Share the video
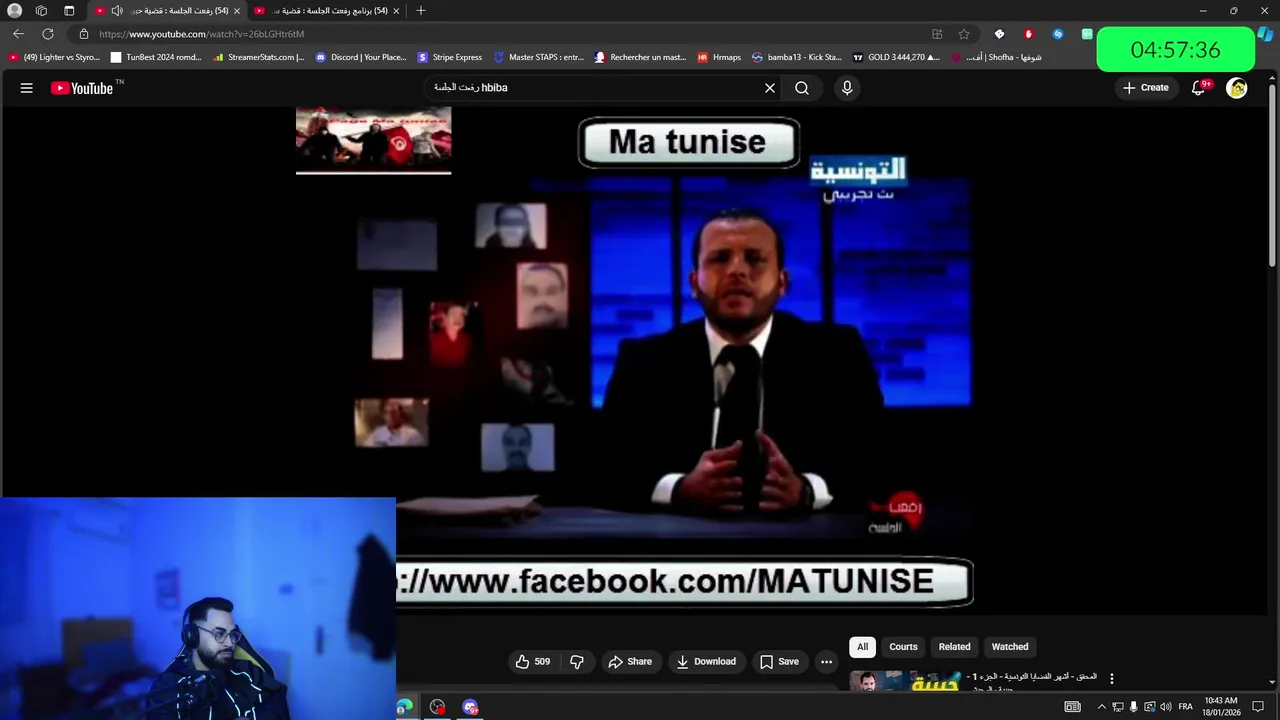Screen dimensions: 1280x720 coord(630,662)
